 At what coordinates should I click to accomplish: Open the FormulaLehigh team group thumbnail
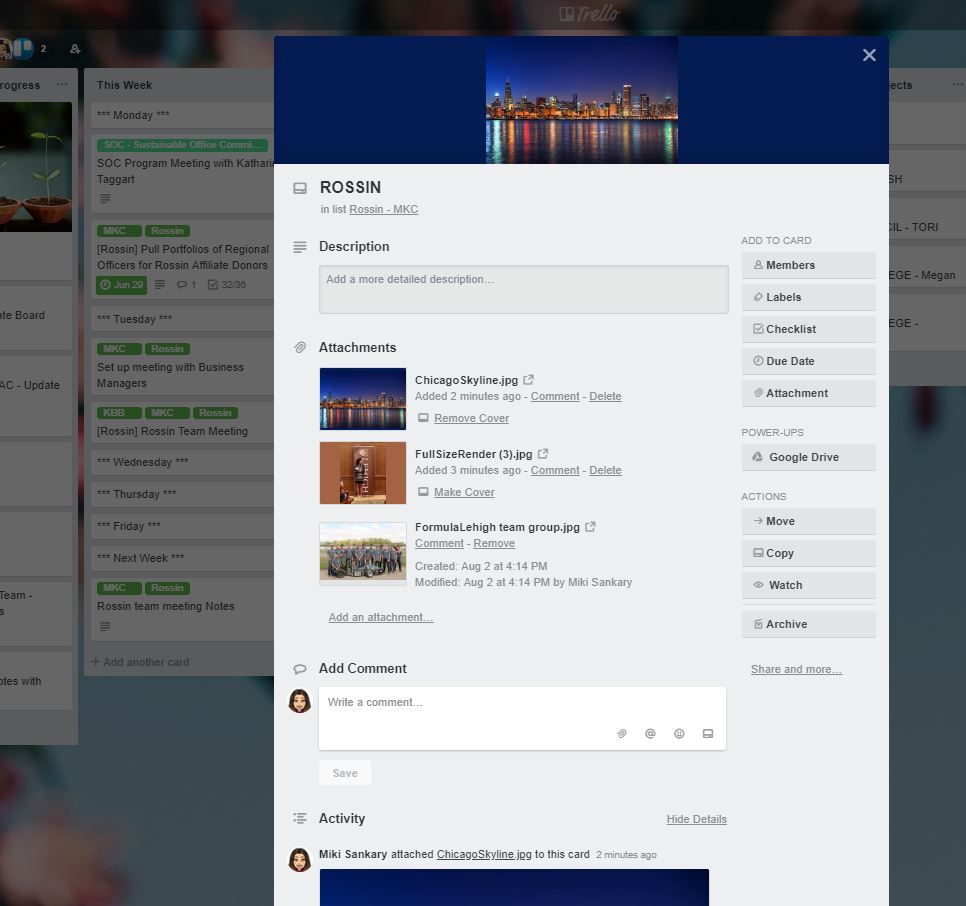point(363,554)
